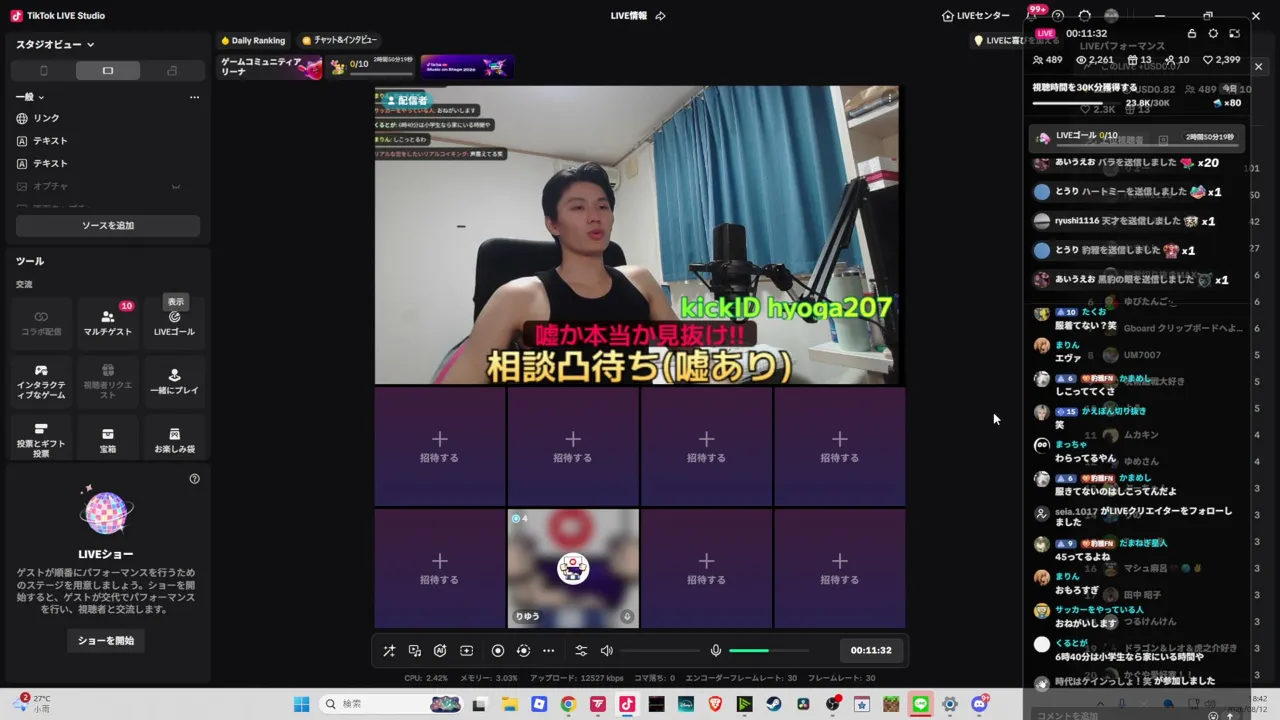Viewport: 1280px width, 720px height.
Task: Click the LIVEに喜びを加える tip
Action: tap(1016, 41)
